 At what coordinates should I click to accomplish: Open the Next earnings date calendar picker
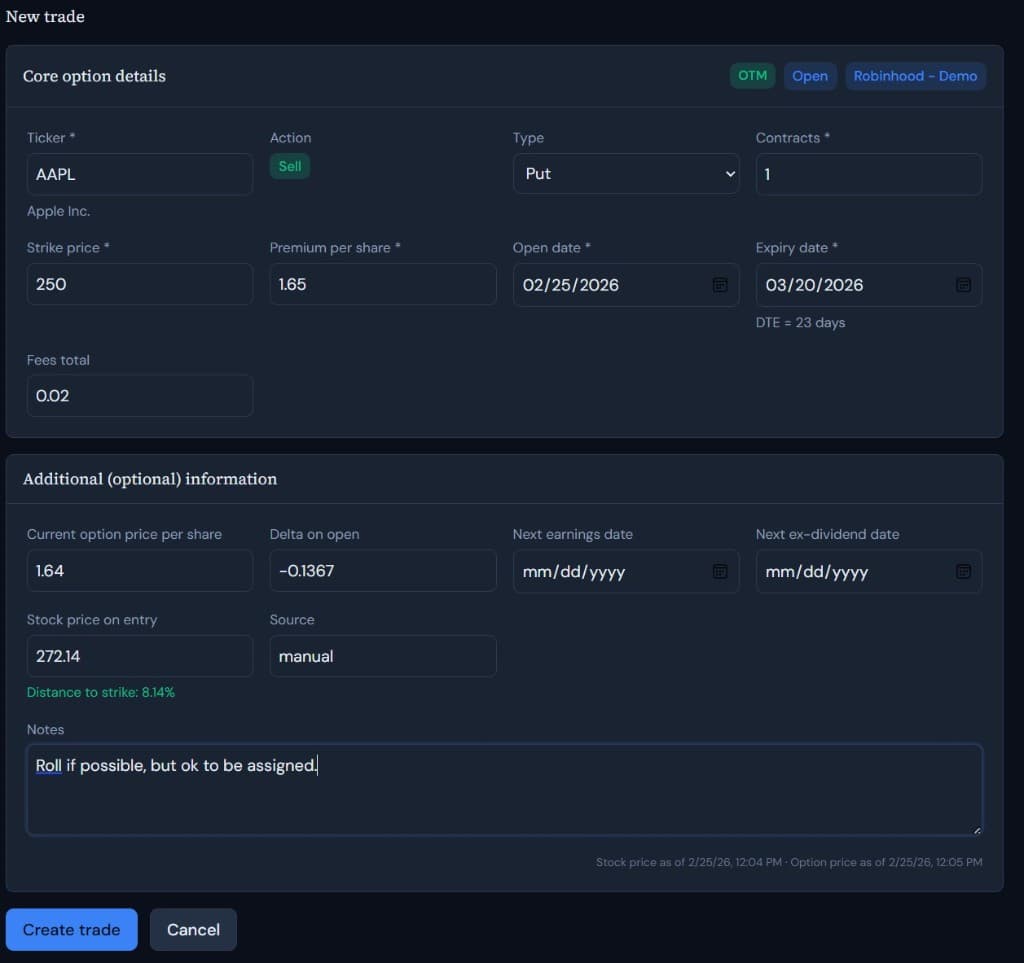(720, 571)
